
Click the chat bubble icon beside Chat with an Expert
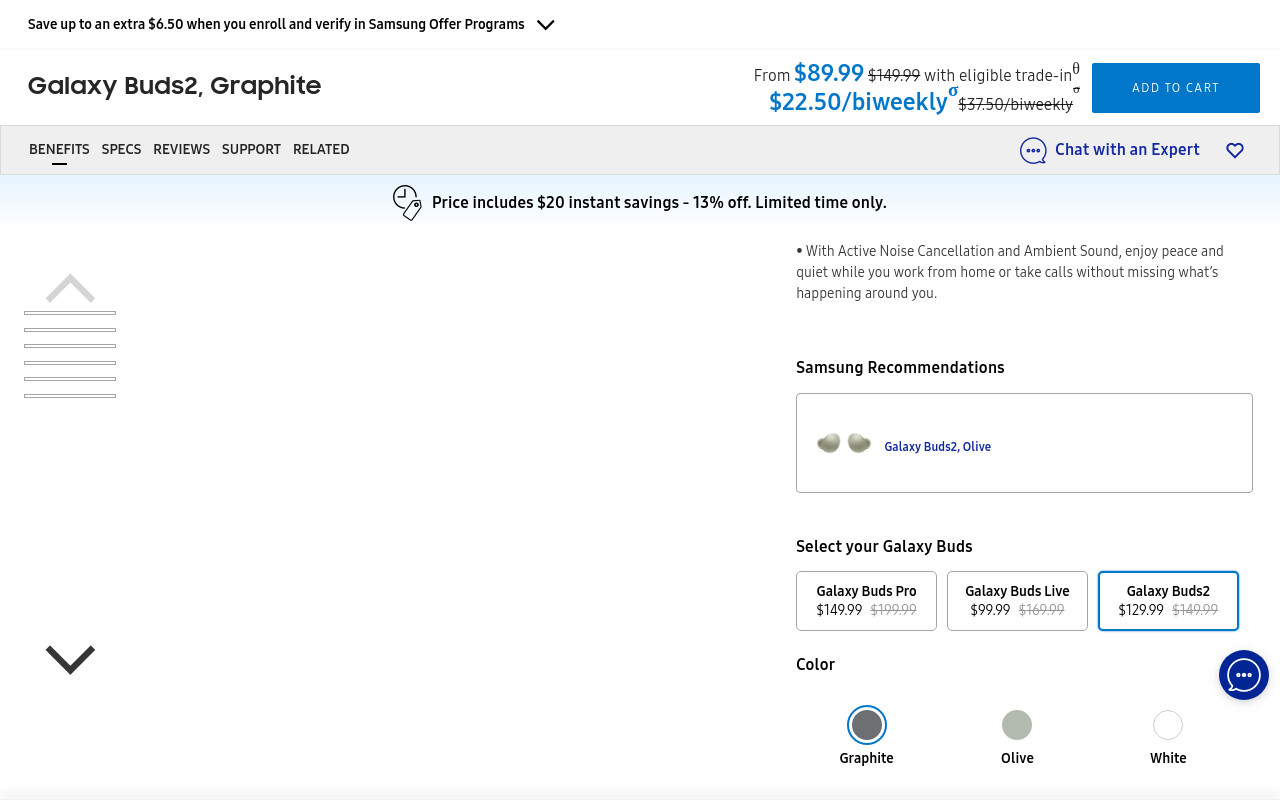pos(1033,151)
